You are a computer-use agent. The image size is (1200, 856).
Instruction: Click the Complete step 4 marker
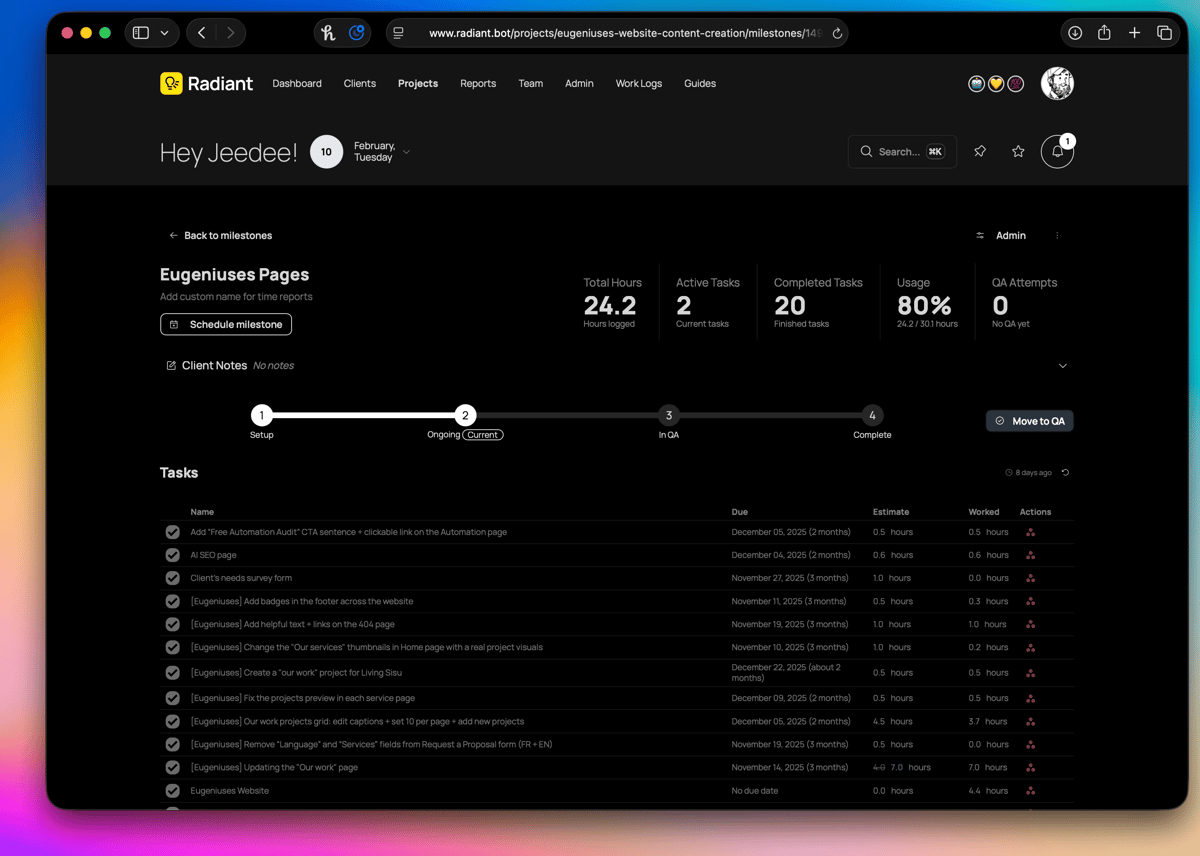[x=872, y=415]
